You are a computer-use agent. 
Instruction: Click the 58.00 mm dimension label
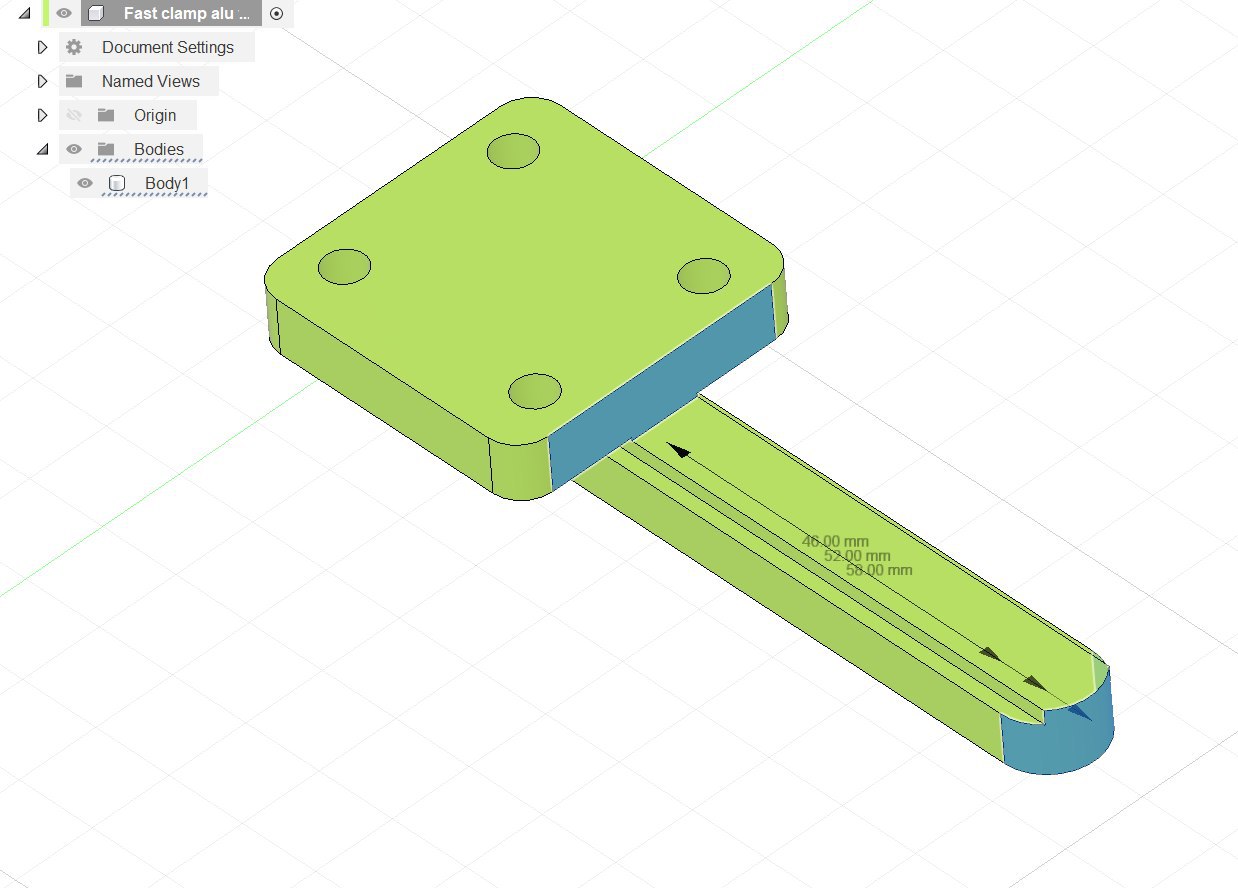879,569
